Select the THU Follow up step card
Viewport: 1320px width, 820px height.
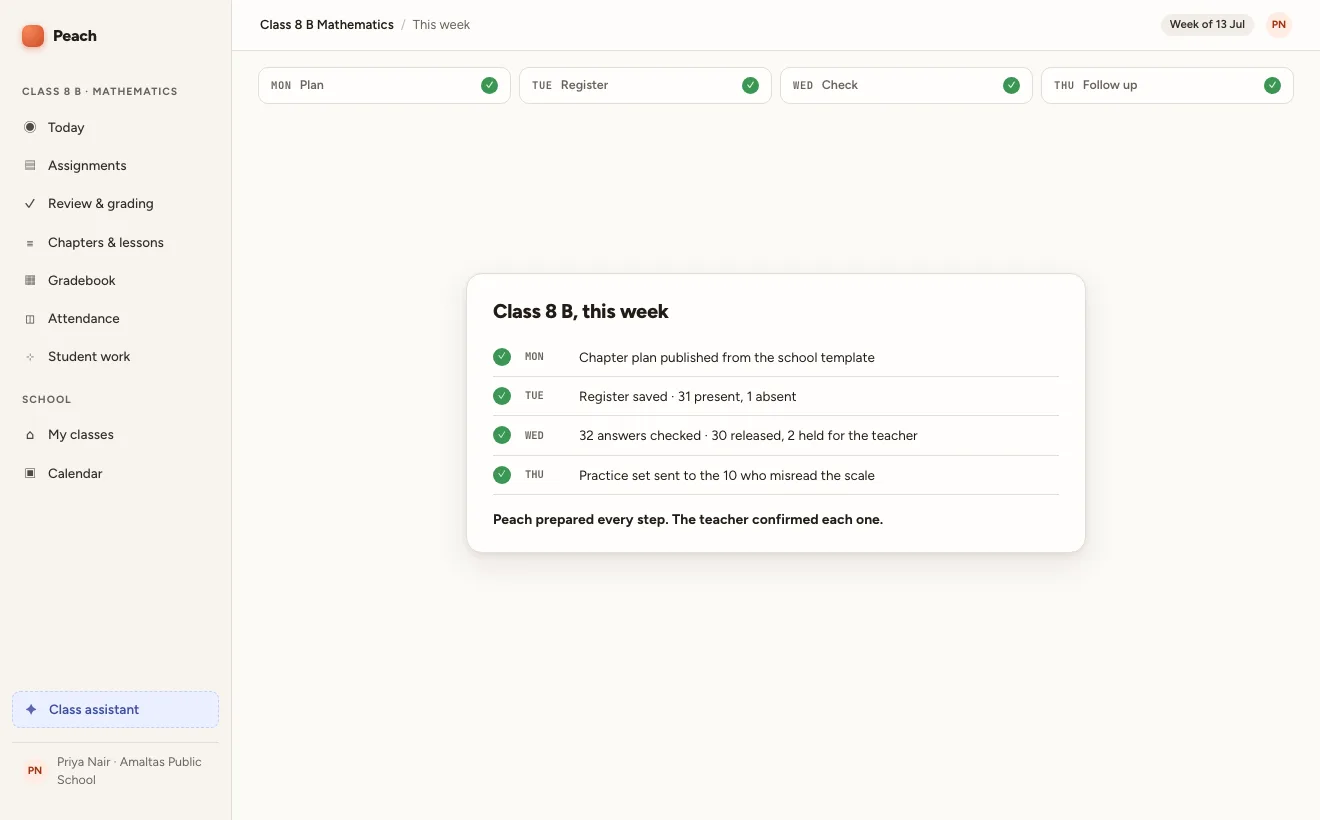(x=1167, y=85)
